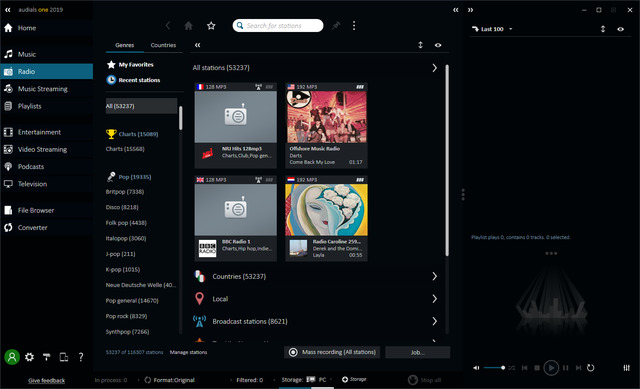Viewport: 640px width, 389px height.
Task: Click Manage stations link
Action: [188, 352]
